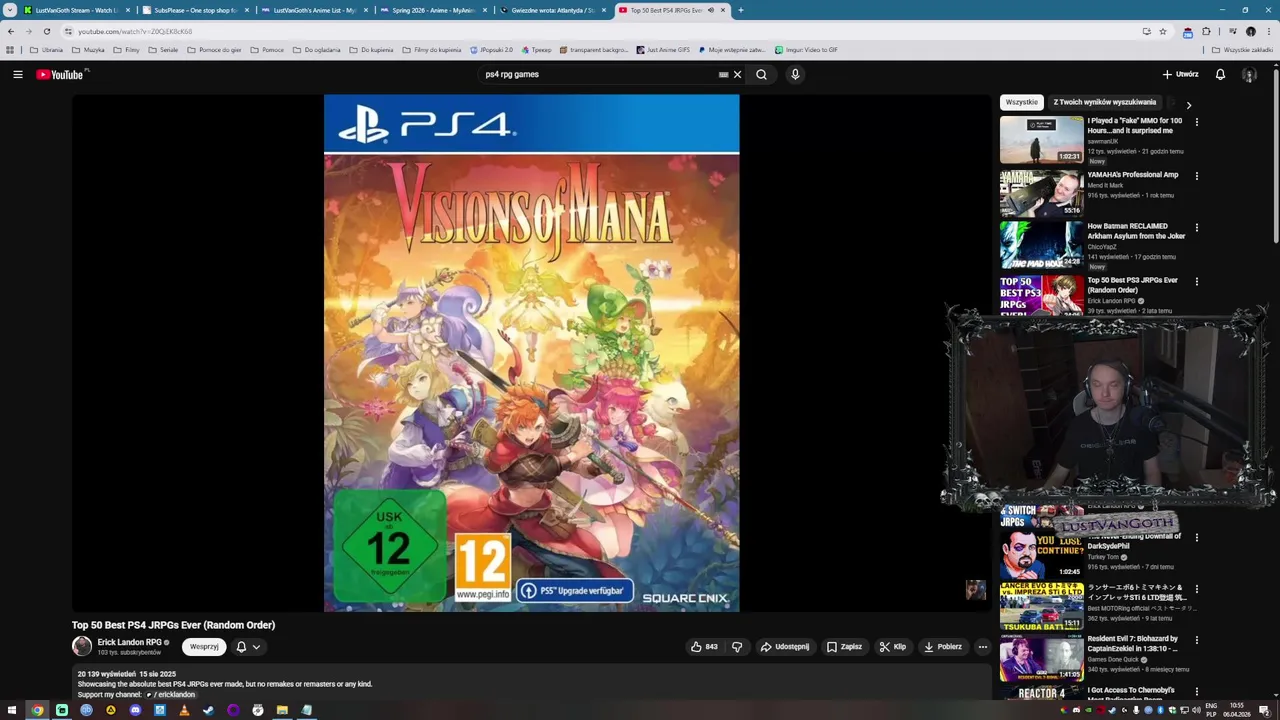Image resolution: width=1280 pixels, height=720 pixels.
Task: Open options for Resident Evil 7 video
Action: pyautogui.click(x=1196, y=640)
